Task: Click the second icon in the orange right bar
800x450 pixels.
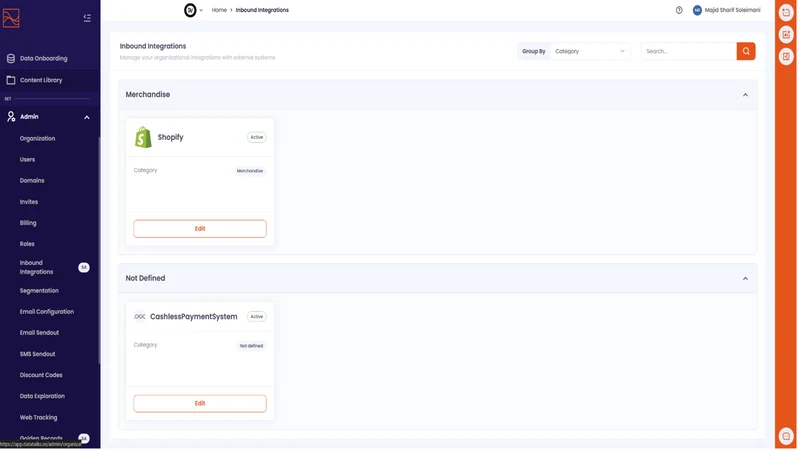Action: [786, 35]
